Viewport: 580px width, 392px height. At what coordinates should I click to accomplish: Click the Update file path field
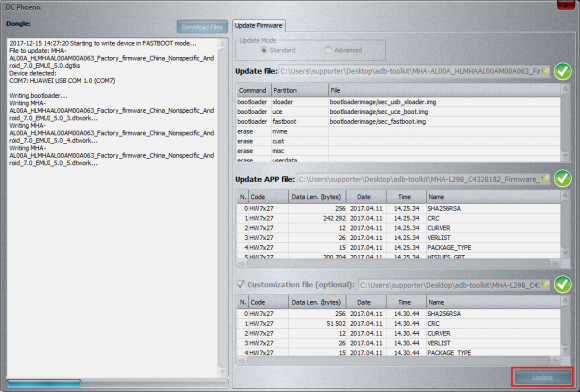click(410, 71)
